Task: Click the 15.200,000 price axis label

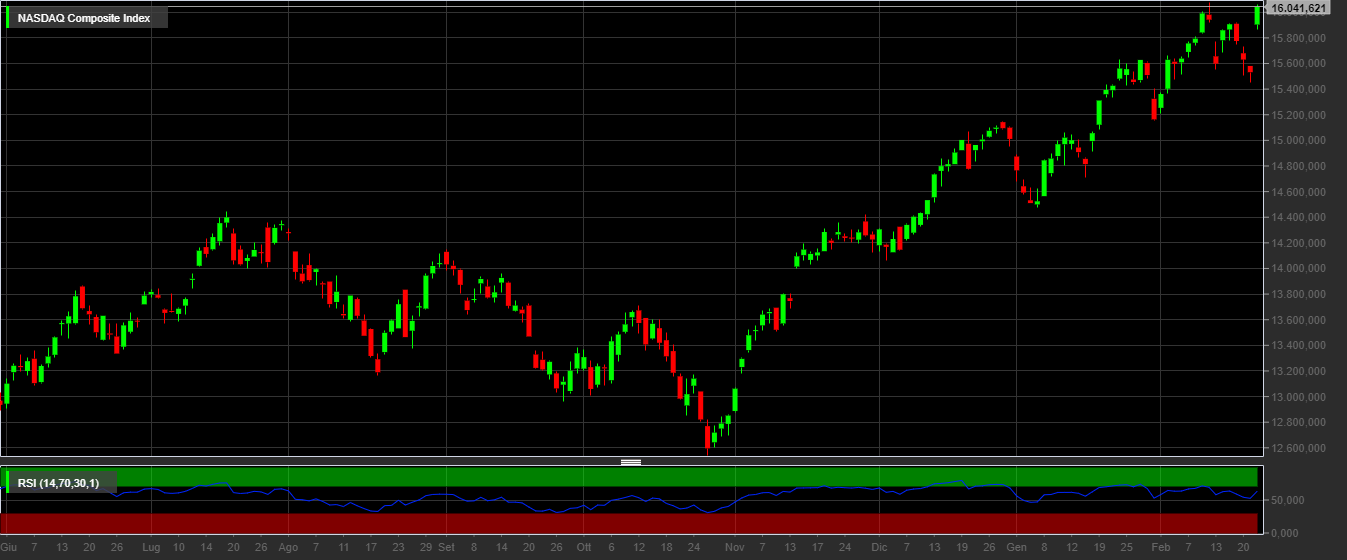Action: point(1298,115)
